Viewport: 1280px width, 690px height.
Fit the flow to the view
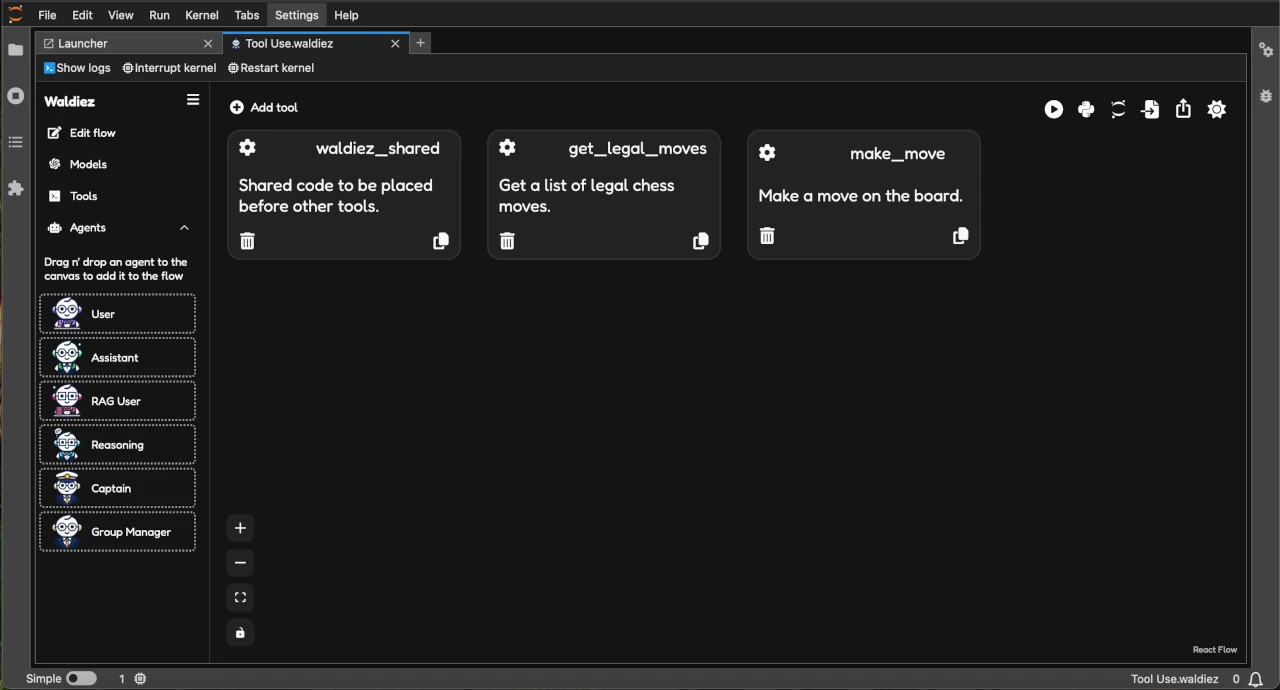[240, 597]
